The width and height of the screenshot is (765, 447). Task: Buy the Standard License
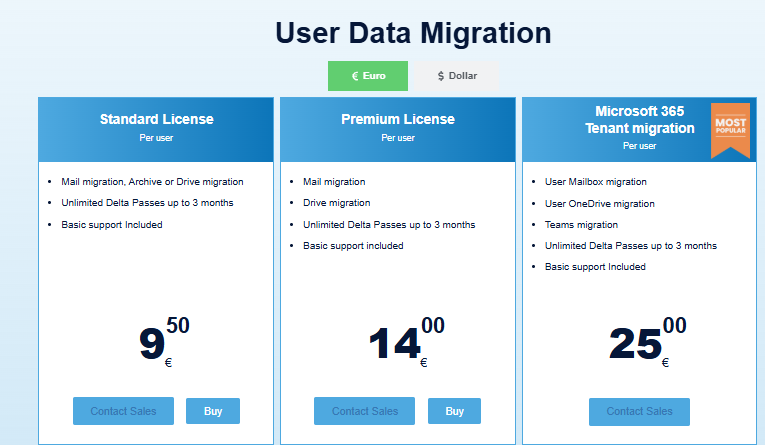(x=213, y=411)
